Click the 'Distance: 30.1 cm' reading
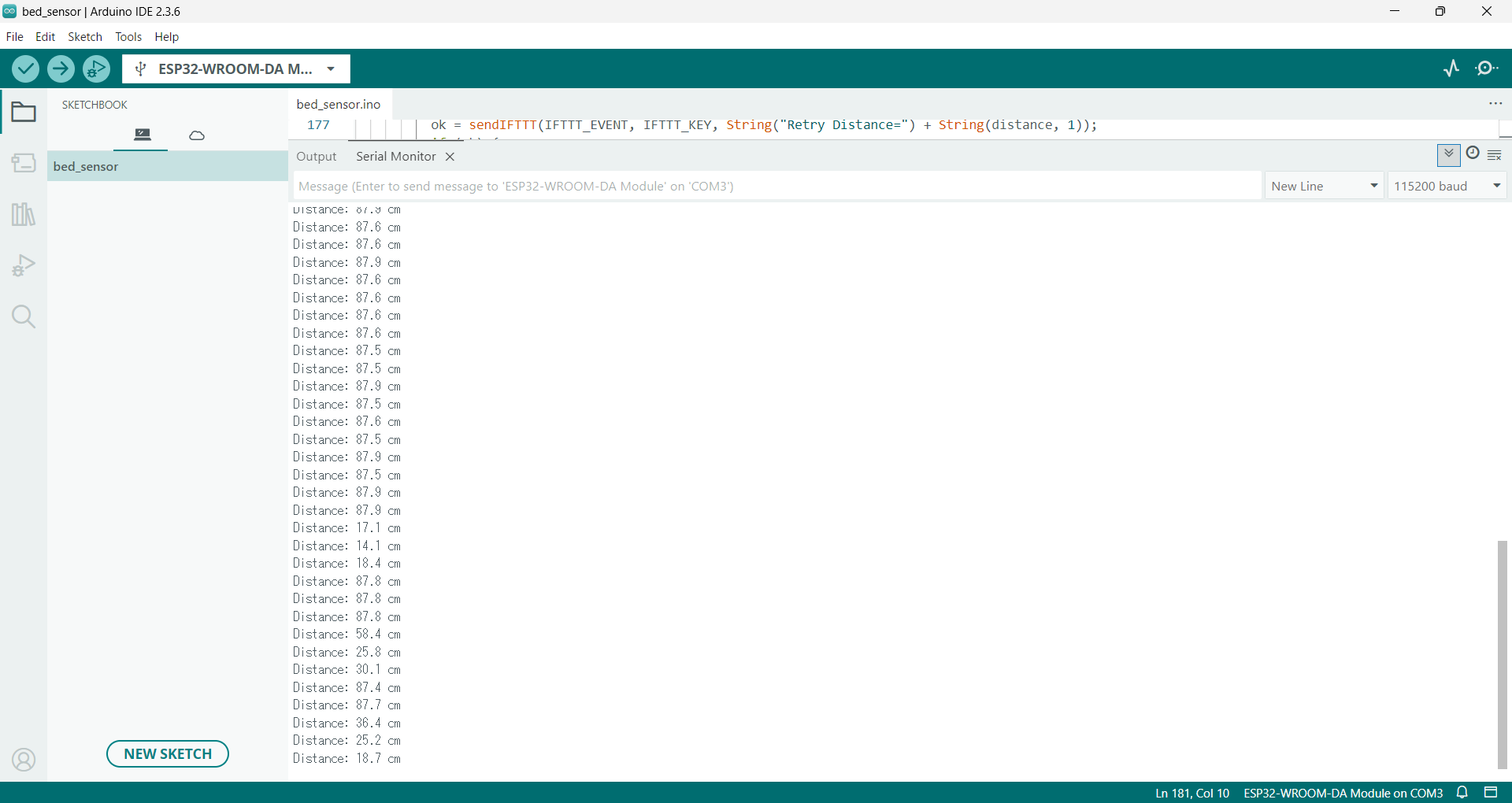This screenshot has height=803, width=1512. tap(346, 670)
